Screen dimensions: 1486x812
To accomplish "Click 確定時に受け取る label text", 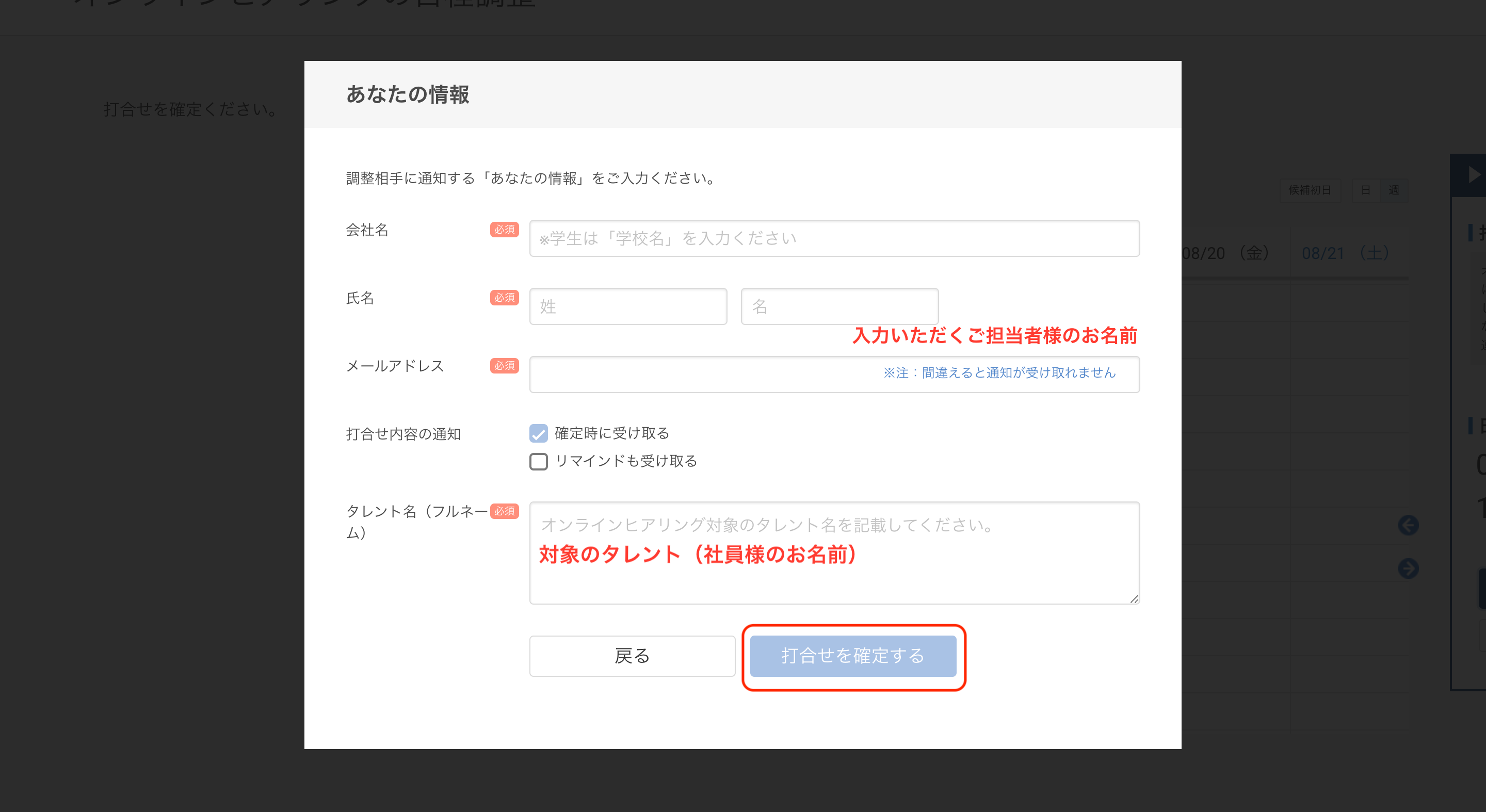I will click(611, 433).
